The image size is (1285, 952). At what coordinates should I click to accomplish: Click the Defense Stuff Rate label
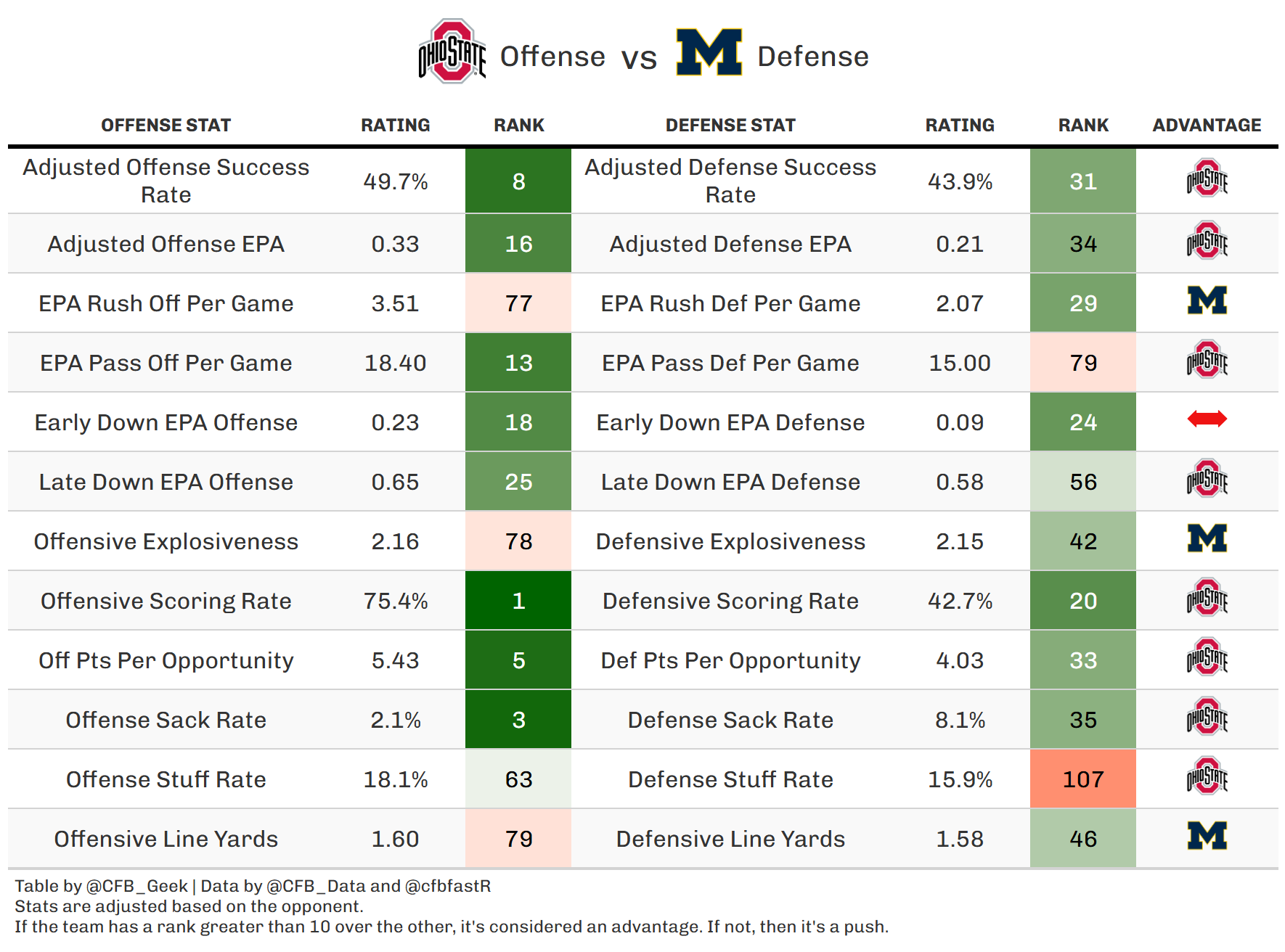click(x=730, y=779)
